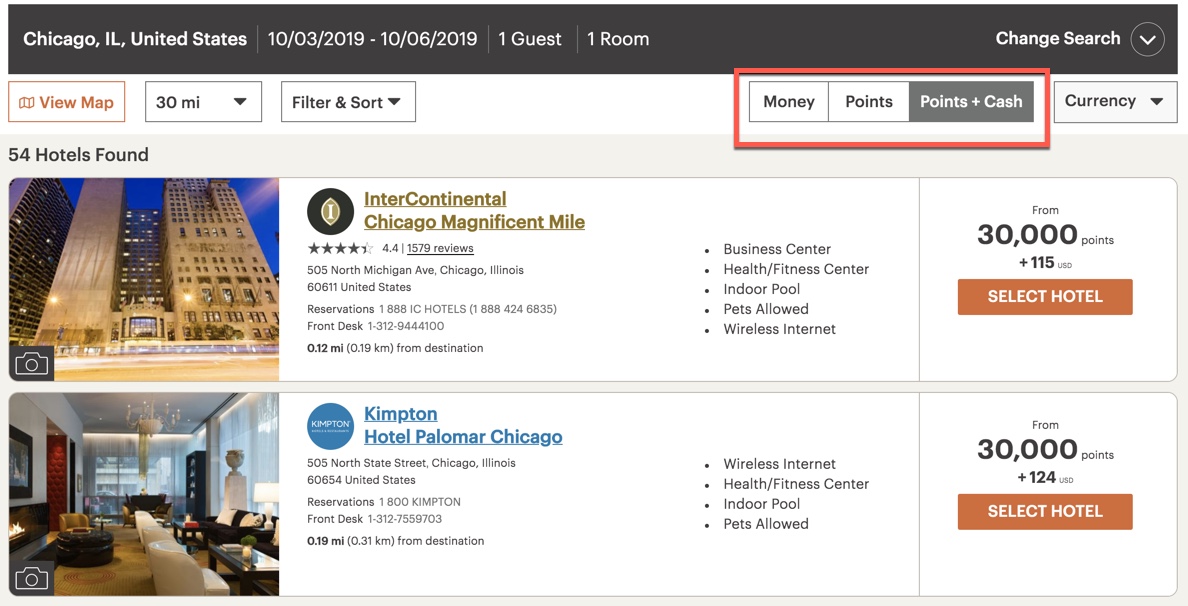Click the 505 North Michigan Ave address
Image resolution: width=1188 pixels, height=606 pixels.
pos(415,279)
